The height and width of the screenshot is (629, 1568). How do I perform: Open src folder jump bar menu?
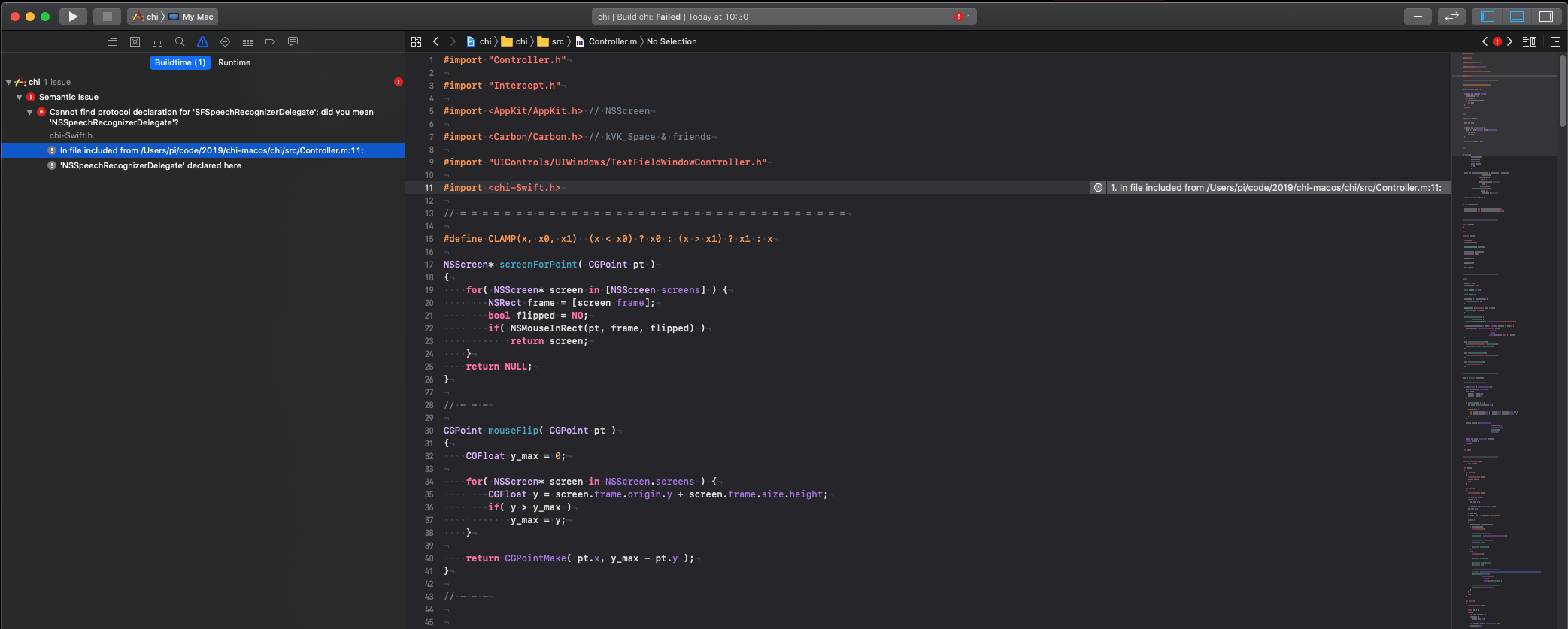coord(550,41)
